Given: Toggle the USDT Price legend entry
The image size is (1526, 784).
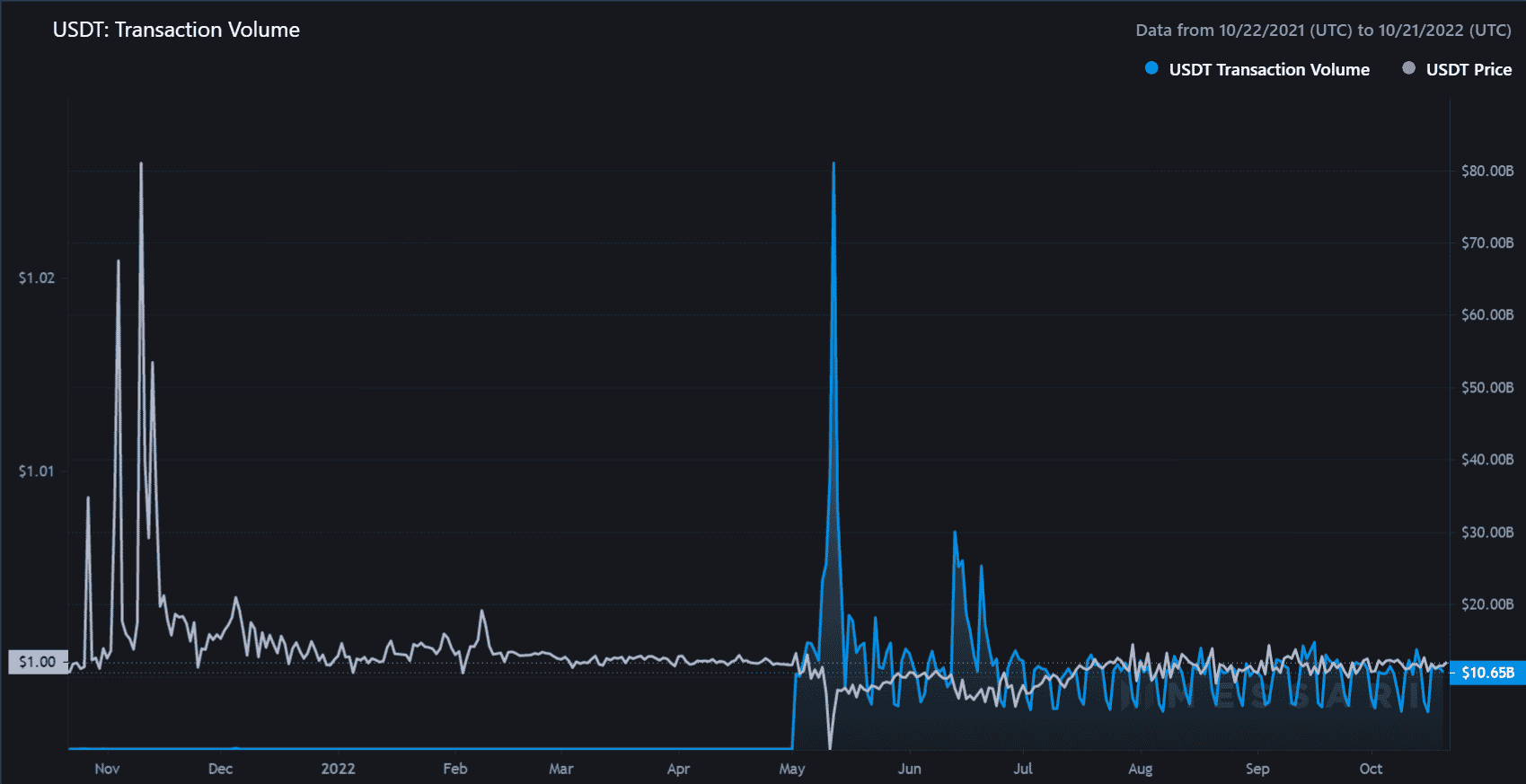Looking at the screenshot, I should 1457,69.
